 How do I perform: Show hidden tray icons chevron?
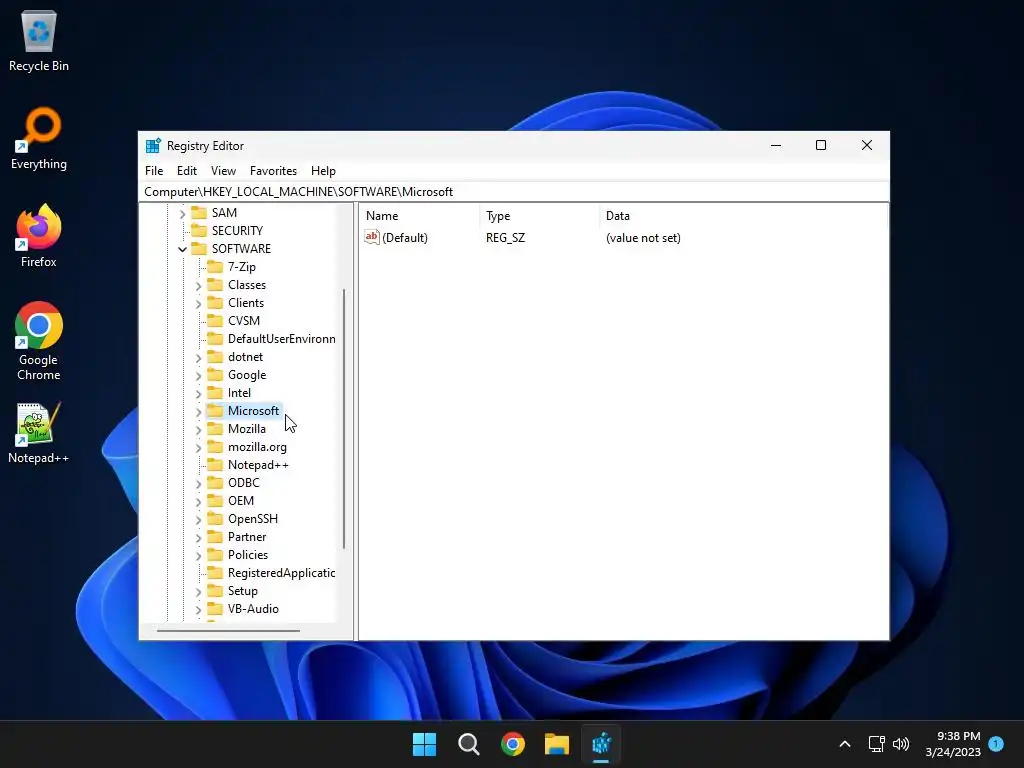point(844,744)
